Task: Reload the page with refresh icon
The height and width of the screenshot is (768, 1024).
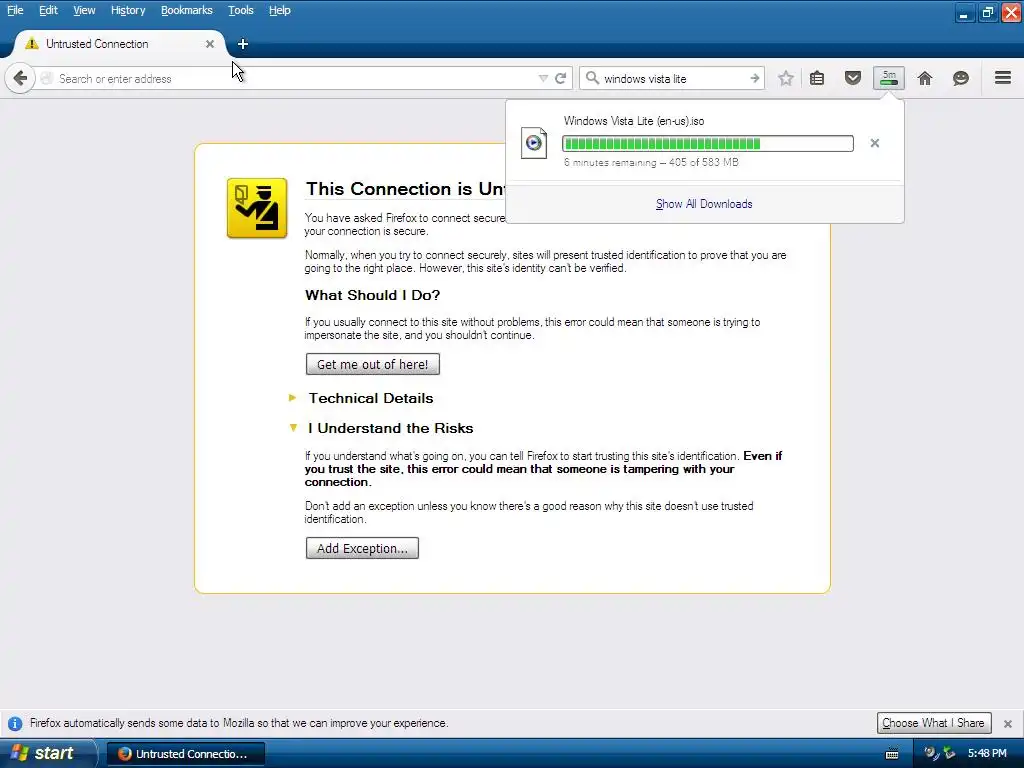Action: point(560,78)
